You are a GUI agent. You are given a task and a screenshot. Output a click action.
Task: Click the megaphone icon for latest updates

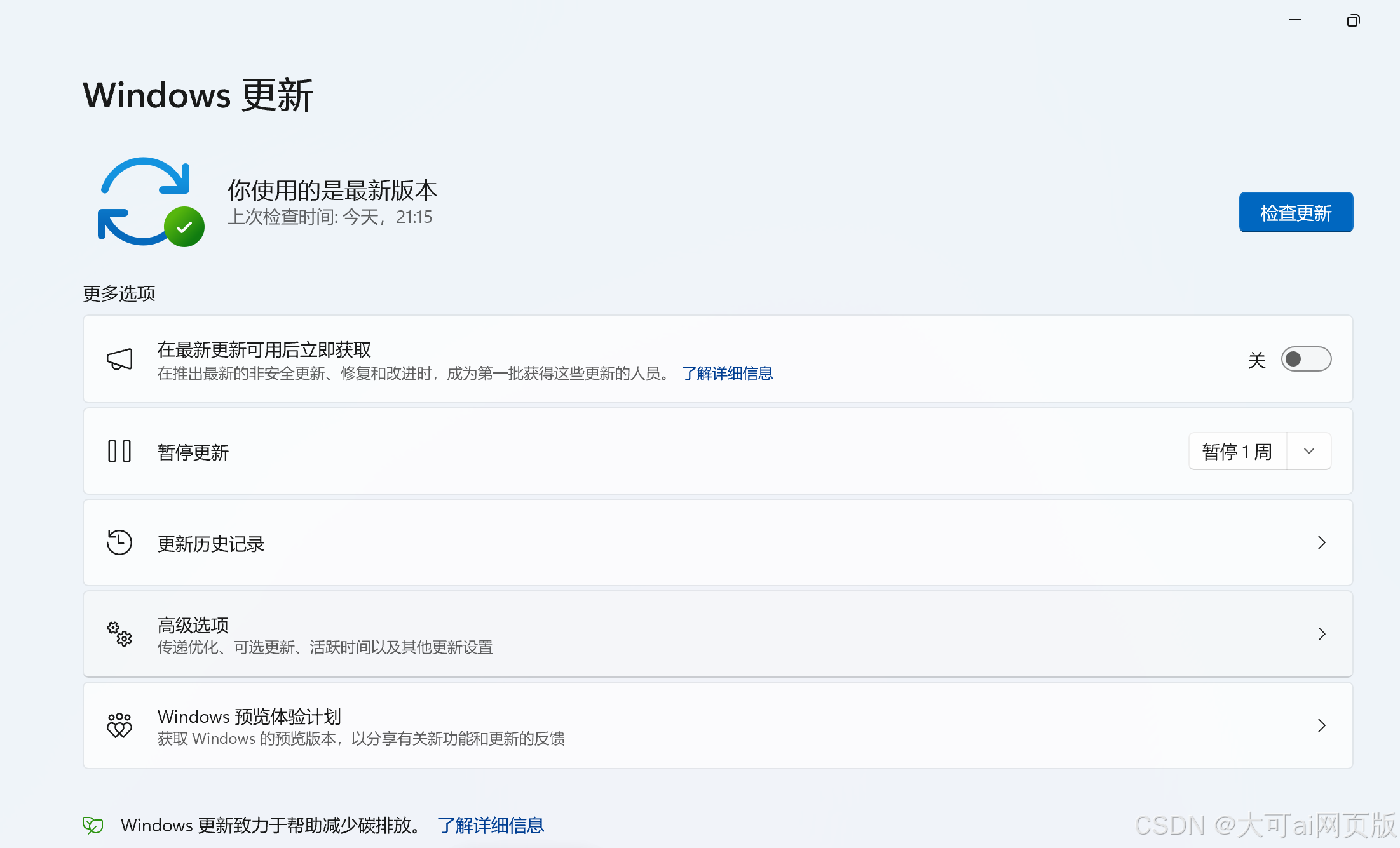point(119,360)
